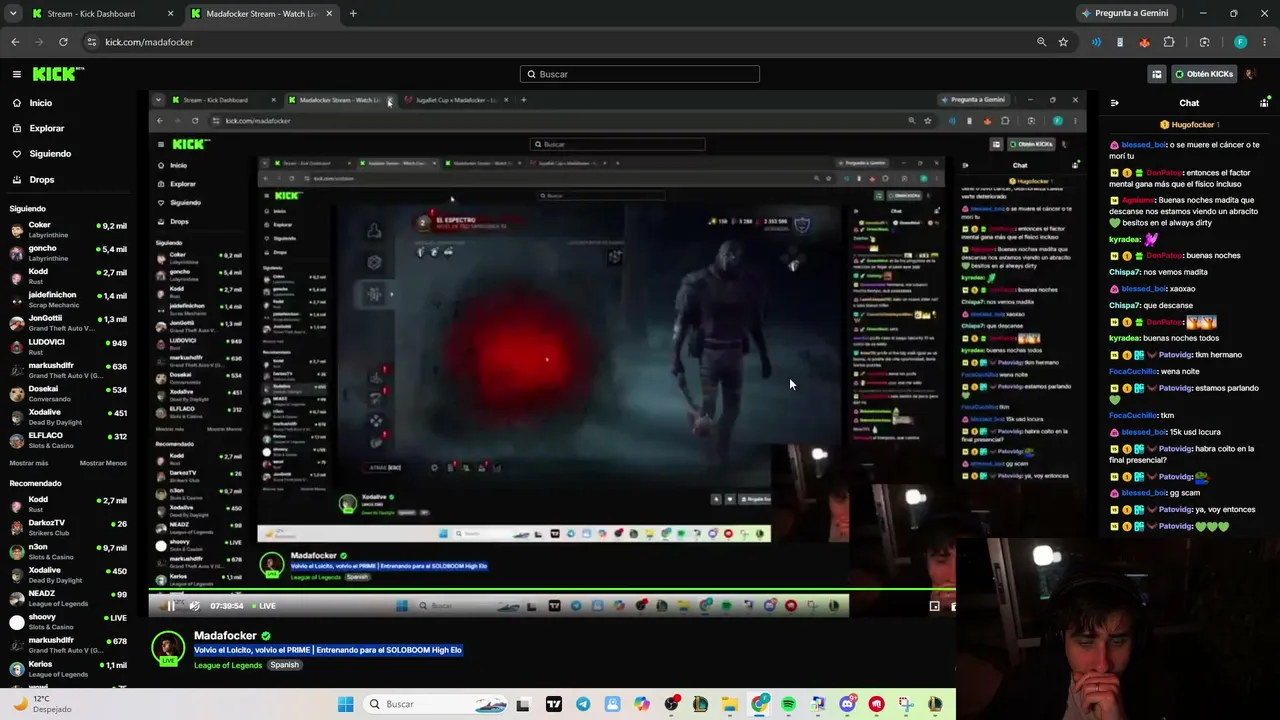
Task: Open JonGottii's channel in the sidebar
Action: (68, 323)
